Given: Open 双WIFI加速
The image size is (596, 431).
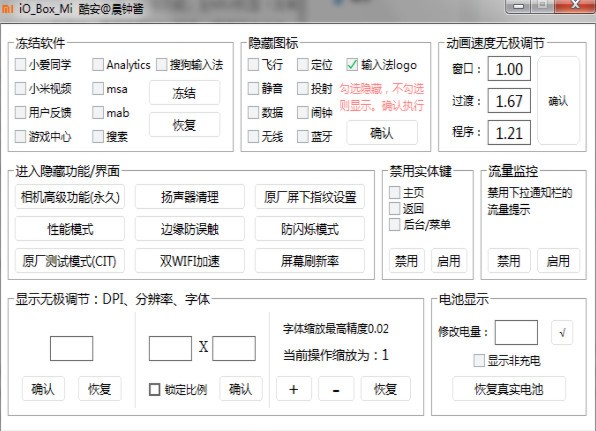Looking at the screenshot, I should (x=190, y=261).
